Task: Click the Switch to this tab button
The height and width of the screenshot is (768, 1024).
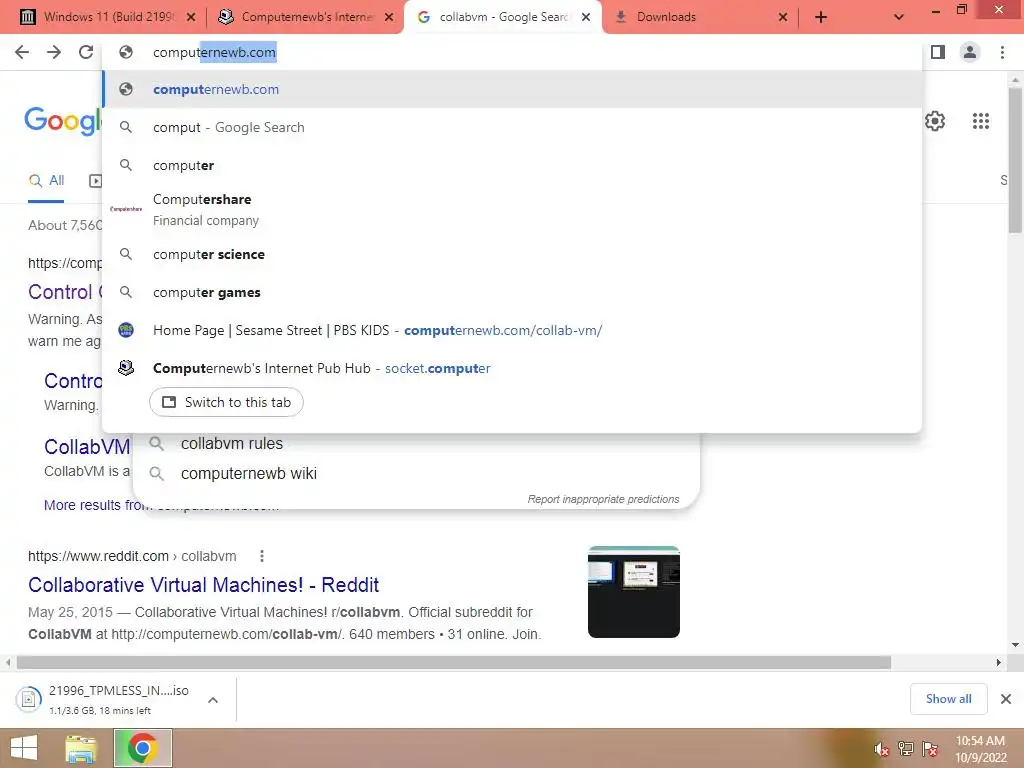Action: 226,402
